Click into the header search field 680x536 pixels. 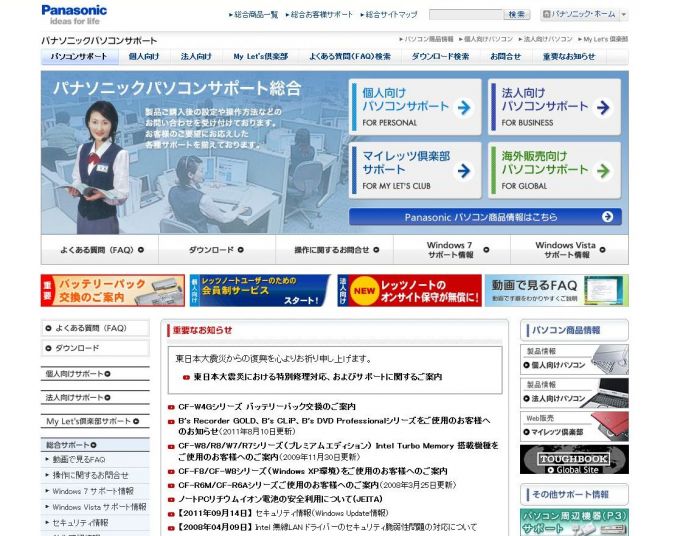(x=466, y=15)
